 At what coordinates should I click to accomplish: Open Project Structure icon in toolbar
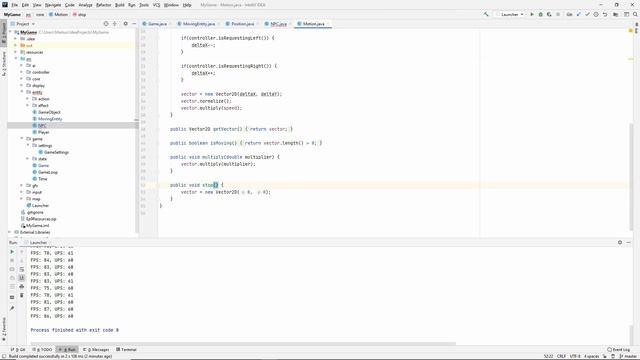(616, 14)
